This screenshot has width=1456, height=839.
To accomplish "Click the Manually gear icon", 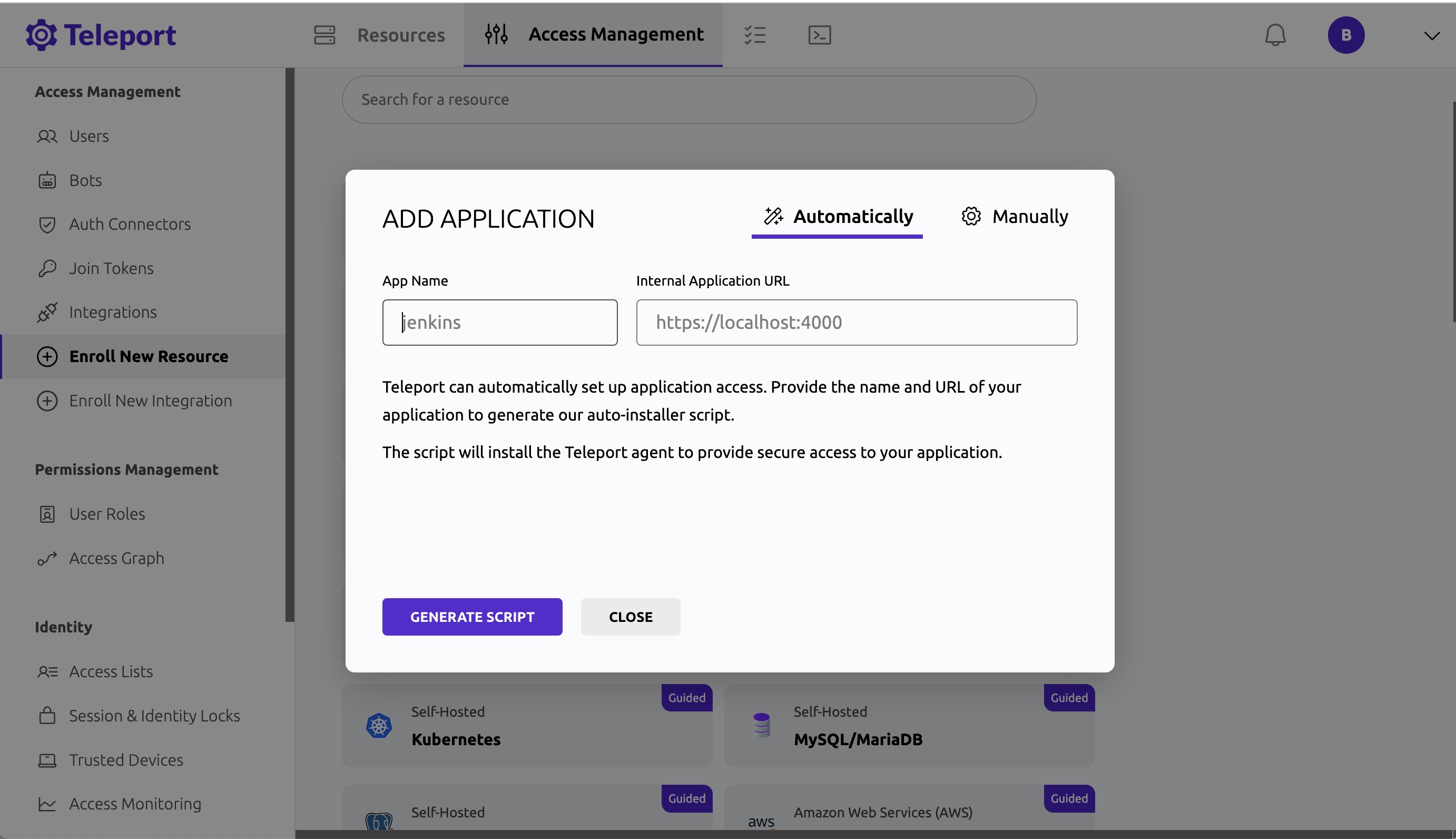I will 971,216.
